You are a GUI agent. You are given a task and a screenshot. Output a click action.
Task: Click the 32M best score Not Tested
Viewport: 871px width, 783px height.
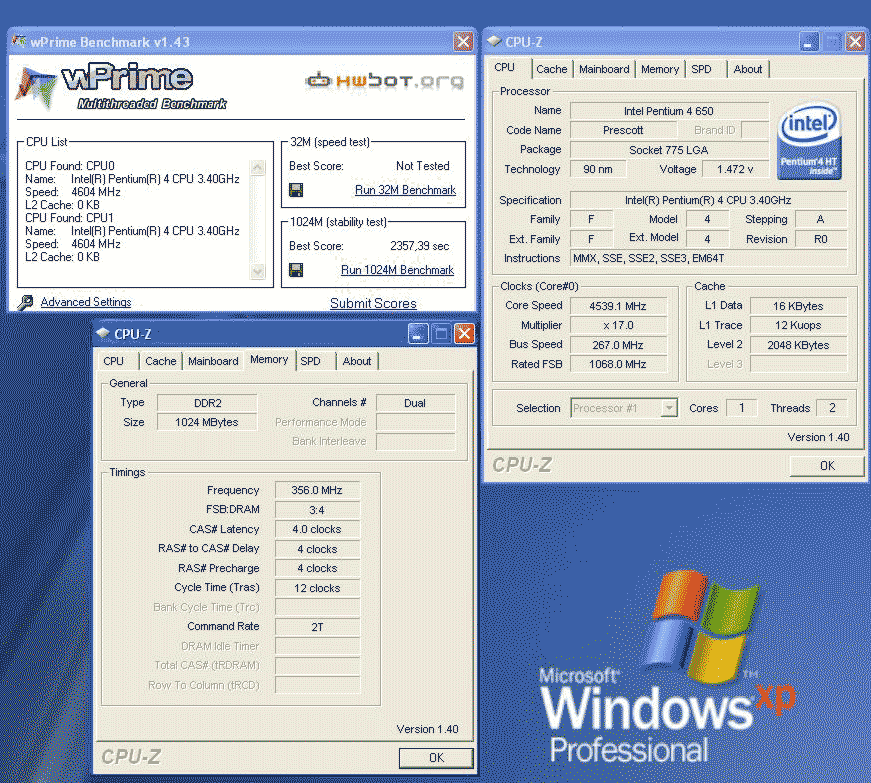pos(423,166)
